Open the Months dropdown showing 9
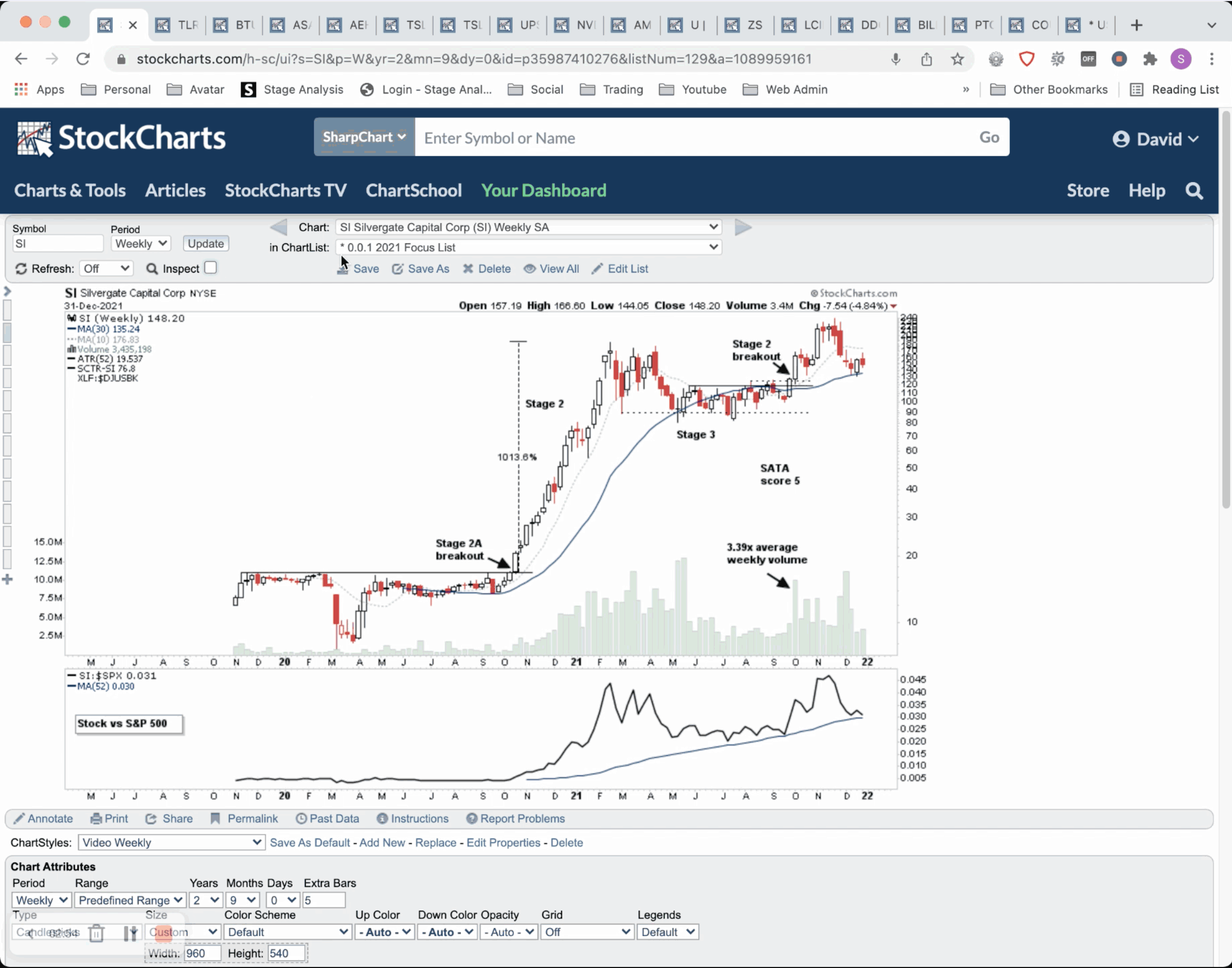Viewport: 1232px width, 968px height. coord(243,900)
